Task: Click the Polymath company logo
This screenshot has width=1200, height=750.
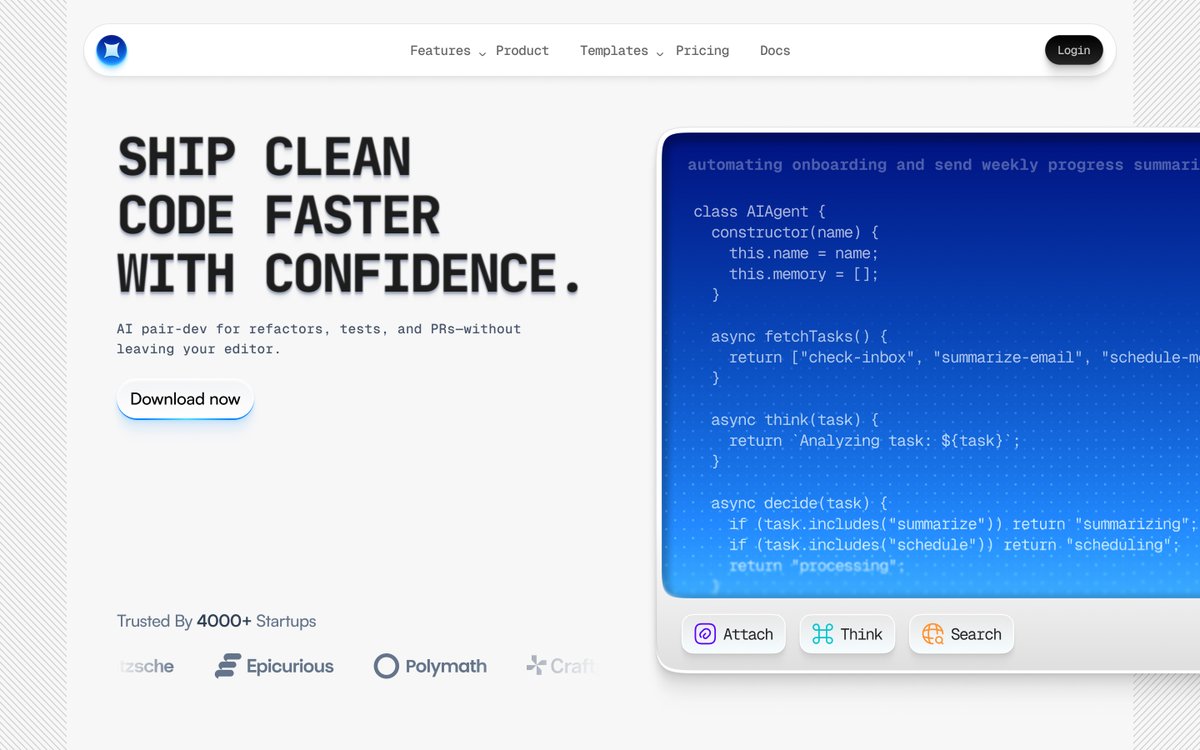Action: [430, 666]
